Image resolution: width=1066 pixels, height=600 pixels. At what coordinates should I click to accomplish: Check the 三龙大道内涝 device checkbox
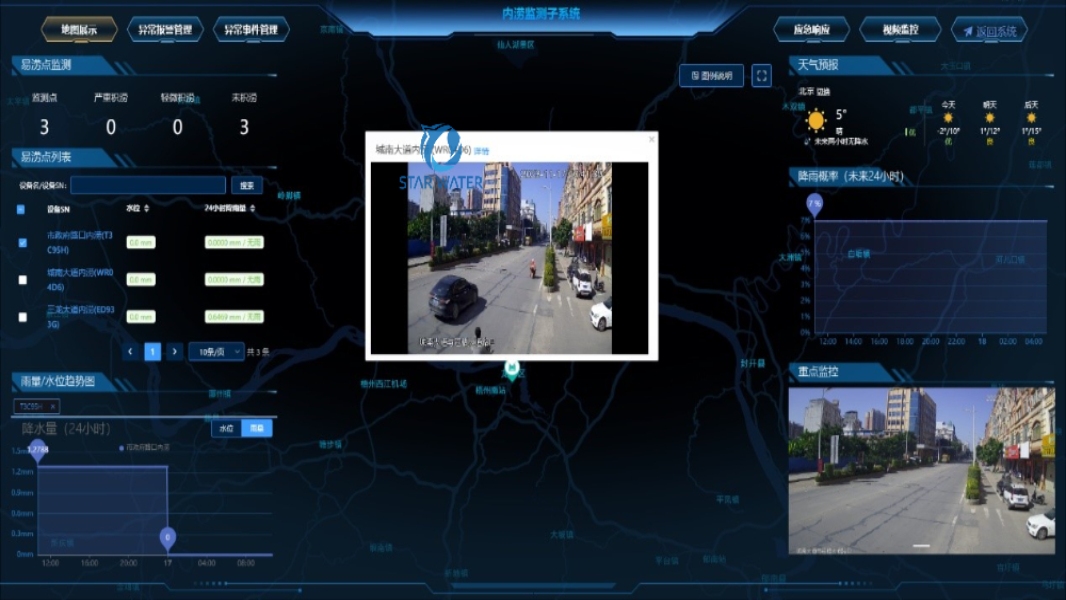(x=23, y=317)
